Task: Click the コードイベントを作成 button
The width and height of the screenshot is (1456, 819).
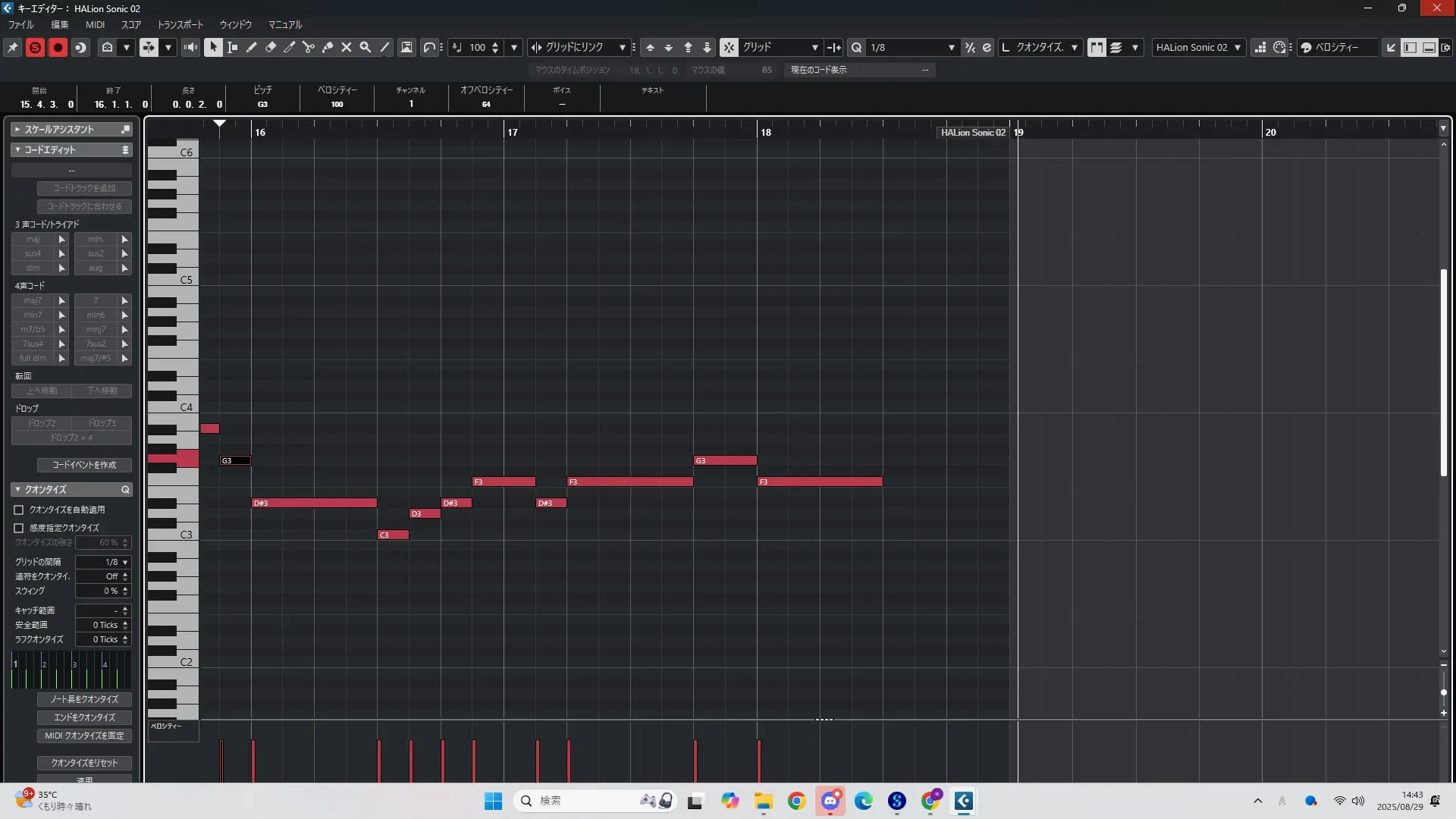Action: click(84, 465)
